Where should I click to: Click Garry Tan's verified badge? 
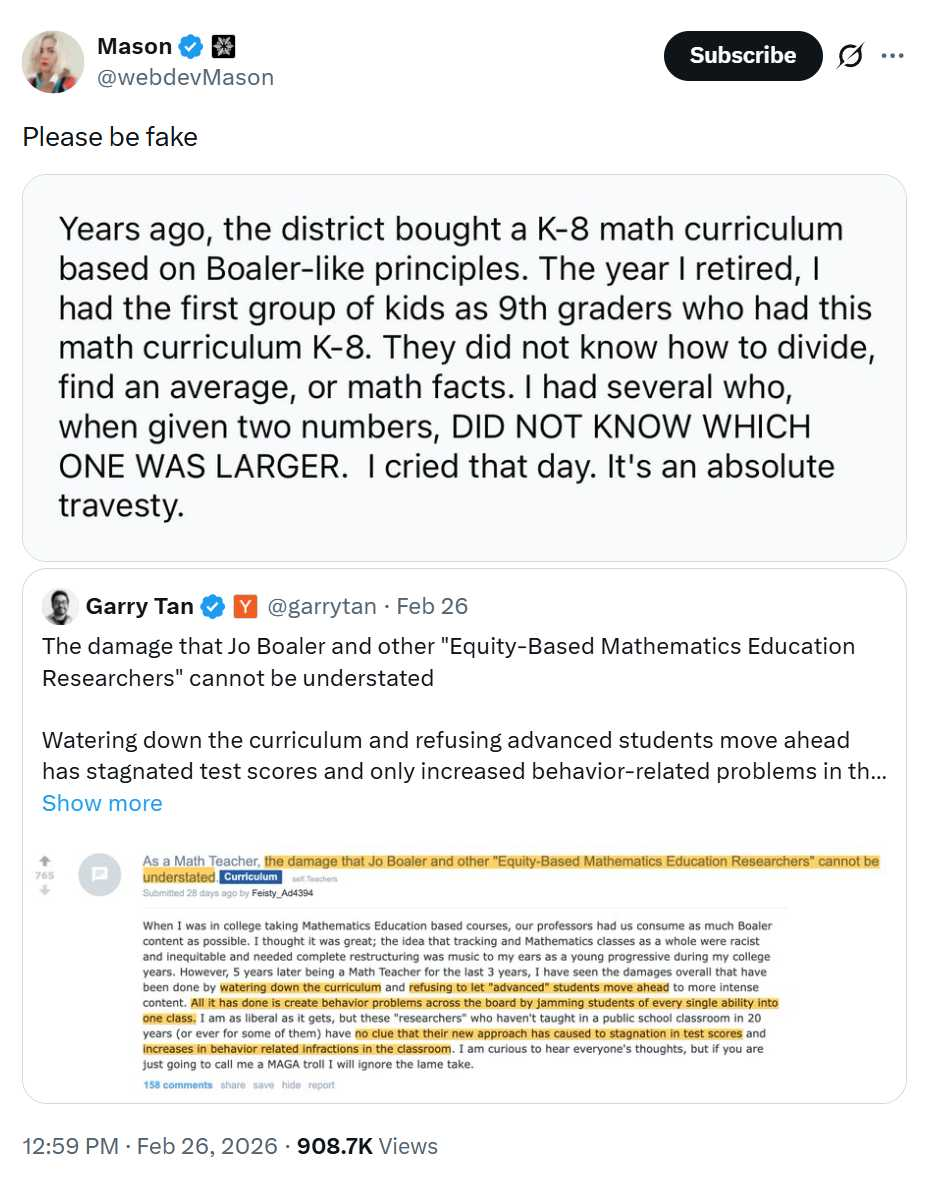click(x=213, y=606)
